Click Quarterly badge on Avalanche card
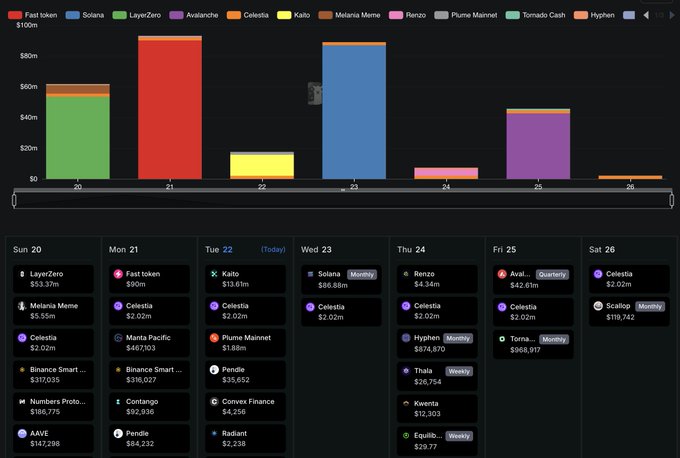Image resolution: width=680 pixels, height=458 pixels. point(552,275)
